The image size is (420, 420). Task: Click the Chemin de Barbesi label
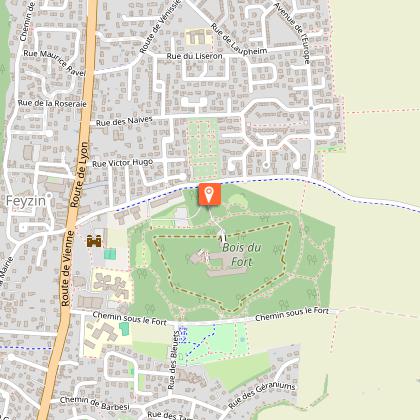[94, 403]
